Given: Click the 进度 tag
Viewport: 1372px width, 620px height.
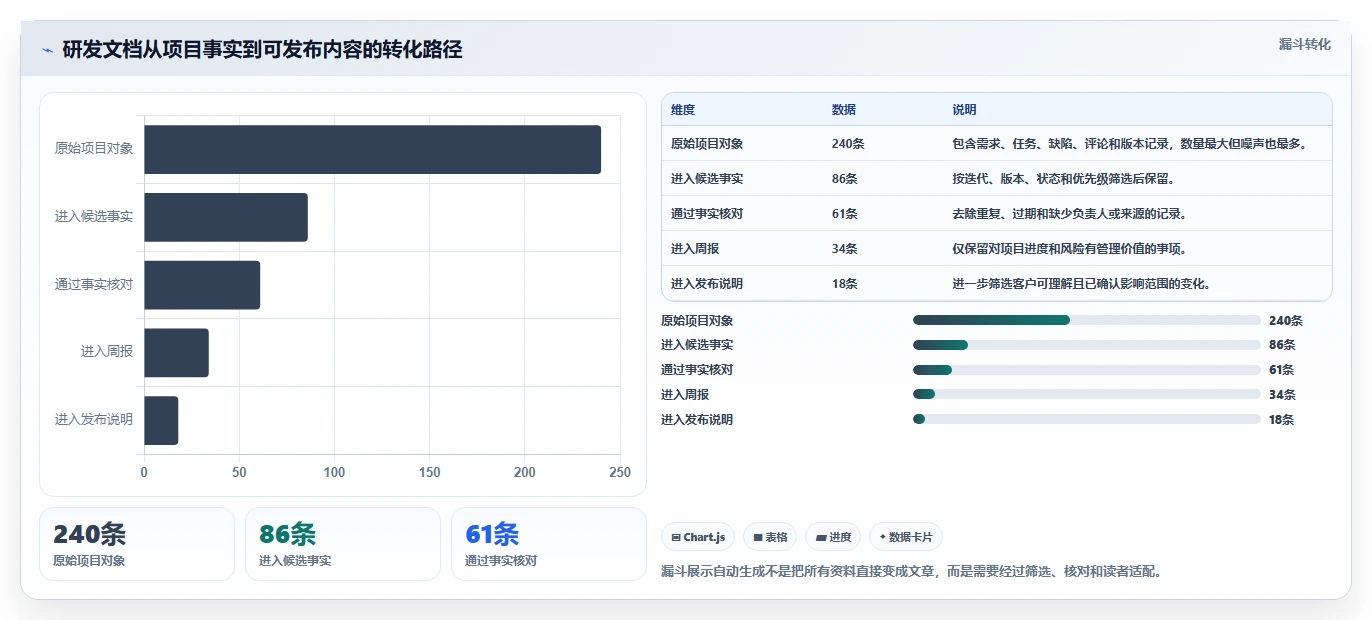Looking at the screenshot, I should [833, 537].
